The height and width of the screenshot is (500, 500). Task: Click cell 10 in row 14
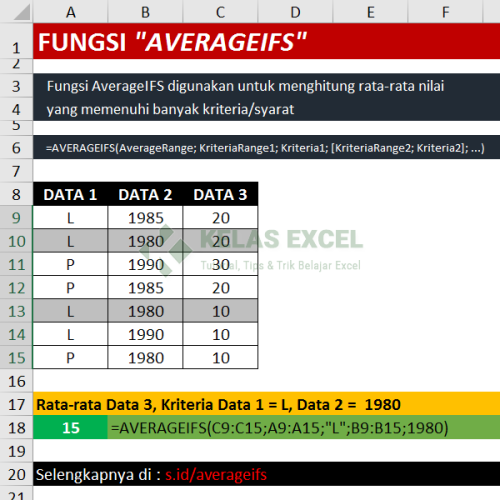pyautogui.click(x=220, y=334)
